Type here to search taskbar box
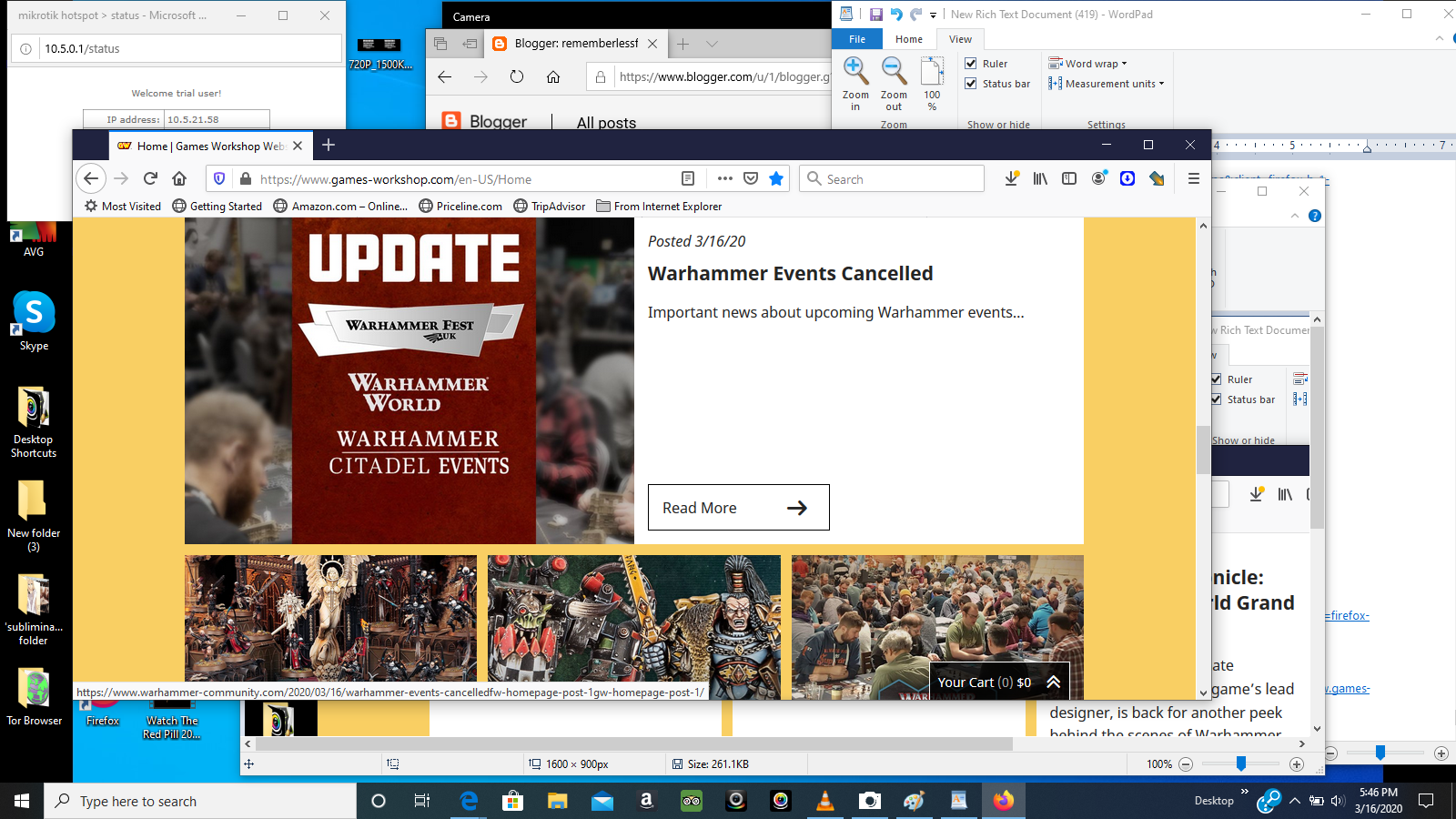 (200, 801)
